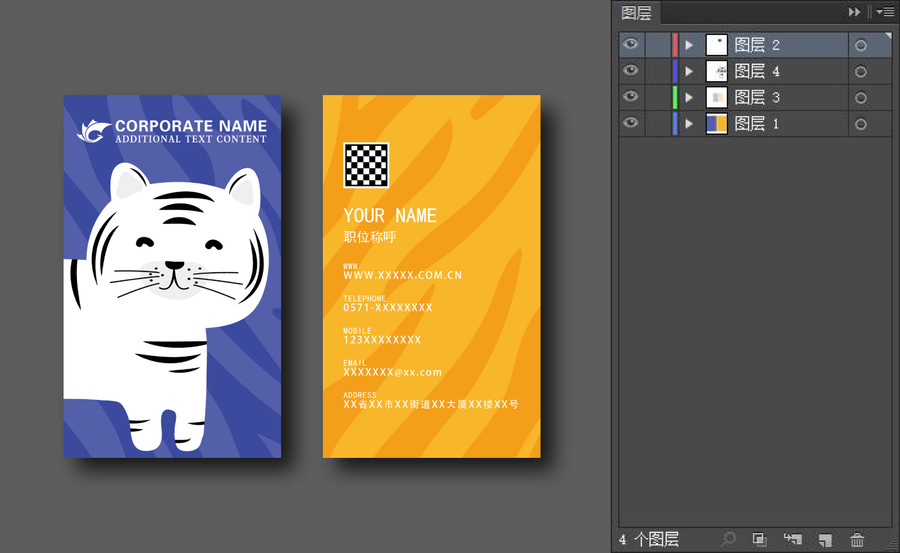This screenshot has width=900, height=553.
Task: Expand 图层 3 with its triangle
Action: coord(689,97)
